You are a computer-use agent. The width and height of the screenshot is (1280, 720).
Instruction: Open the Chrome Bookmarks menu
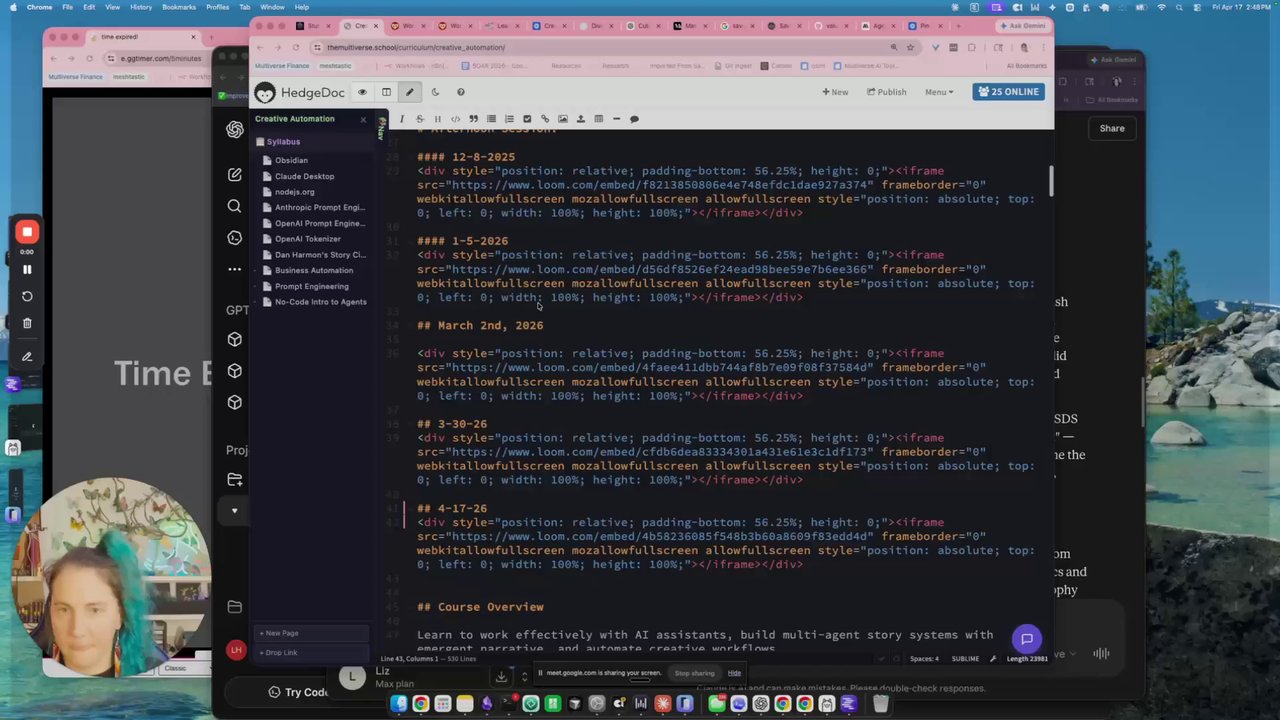tap(179, 7)
